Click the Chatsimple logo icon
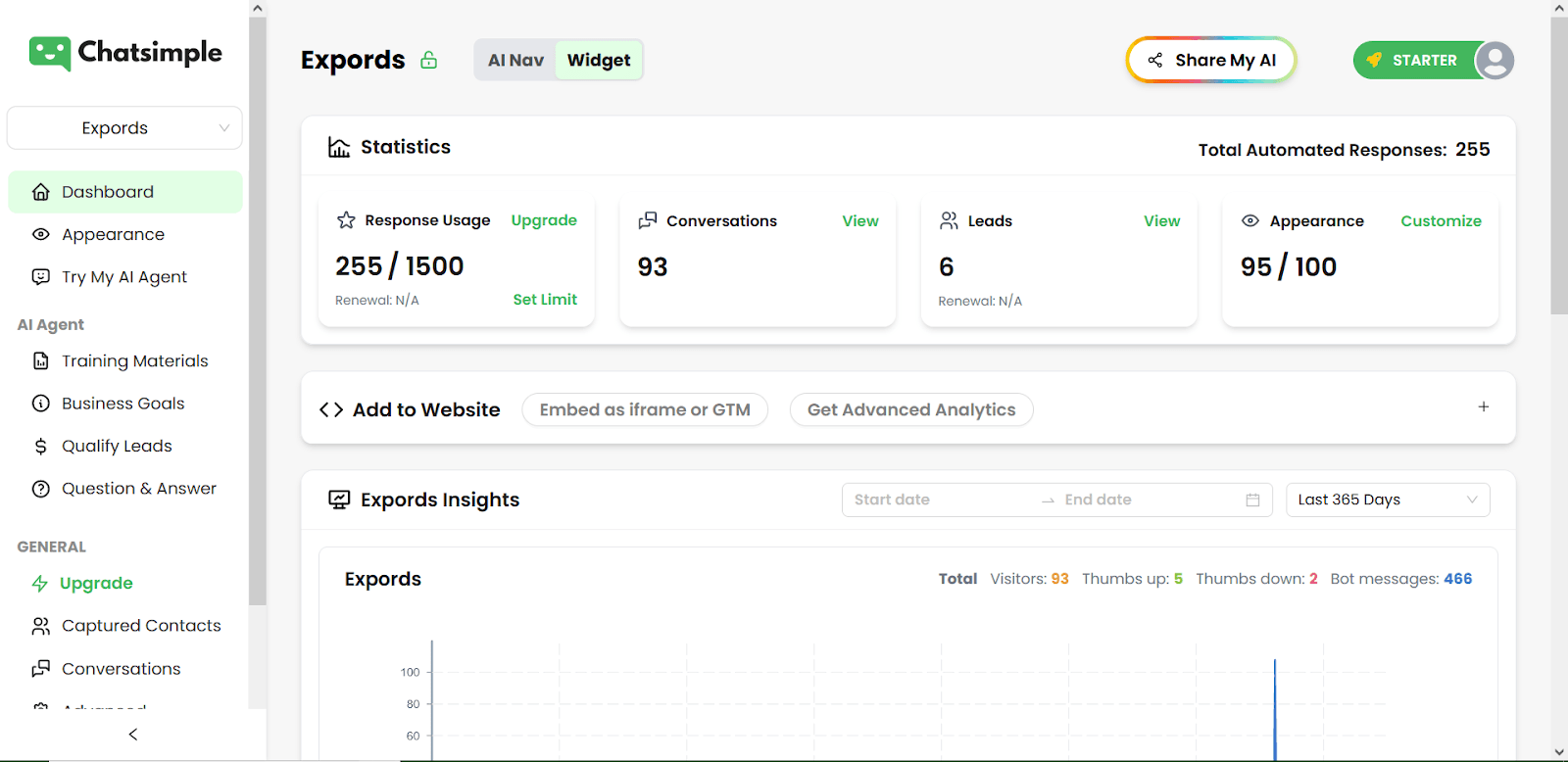This screenshot has height=762, width=1568. pyautogui.click(x=50, y=54)
